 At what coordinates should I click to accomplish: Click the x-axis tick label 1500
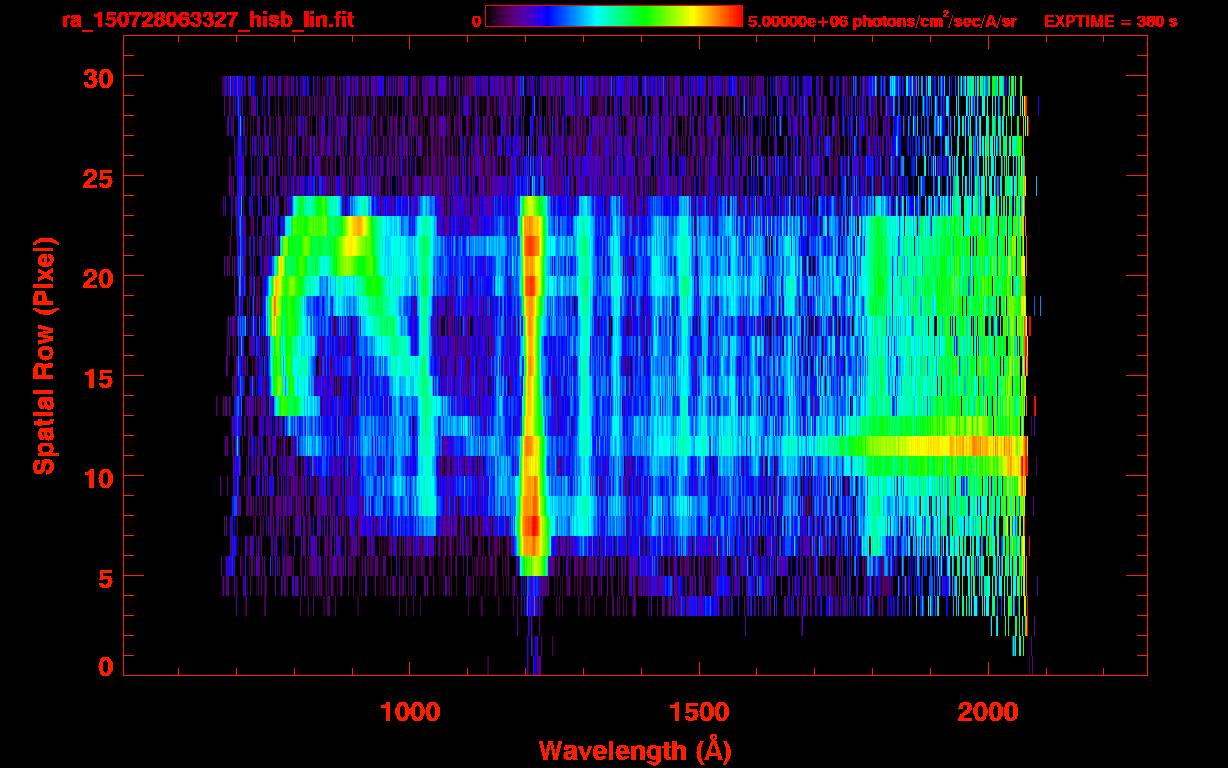[x=700, y=712]
